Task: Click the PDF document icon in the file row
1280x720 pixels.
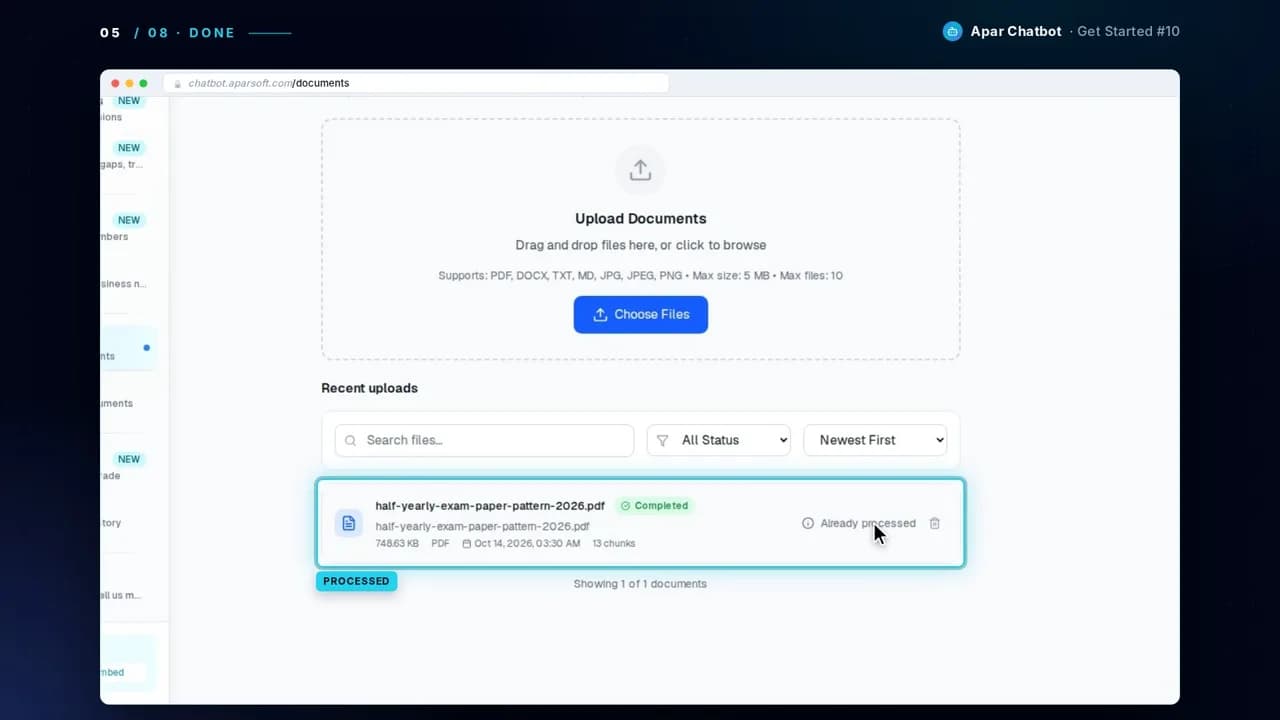Action: click(x=349, y=523)
